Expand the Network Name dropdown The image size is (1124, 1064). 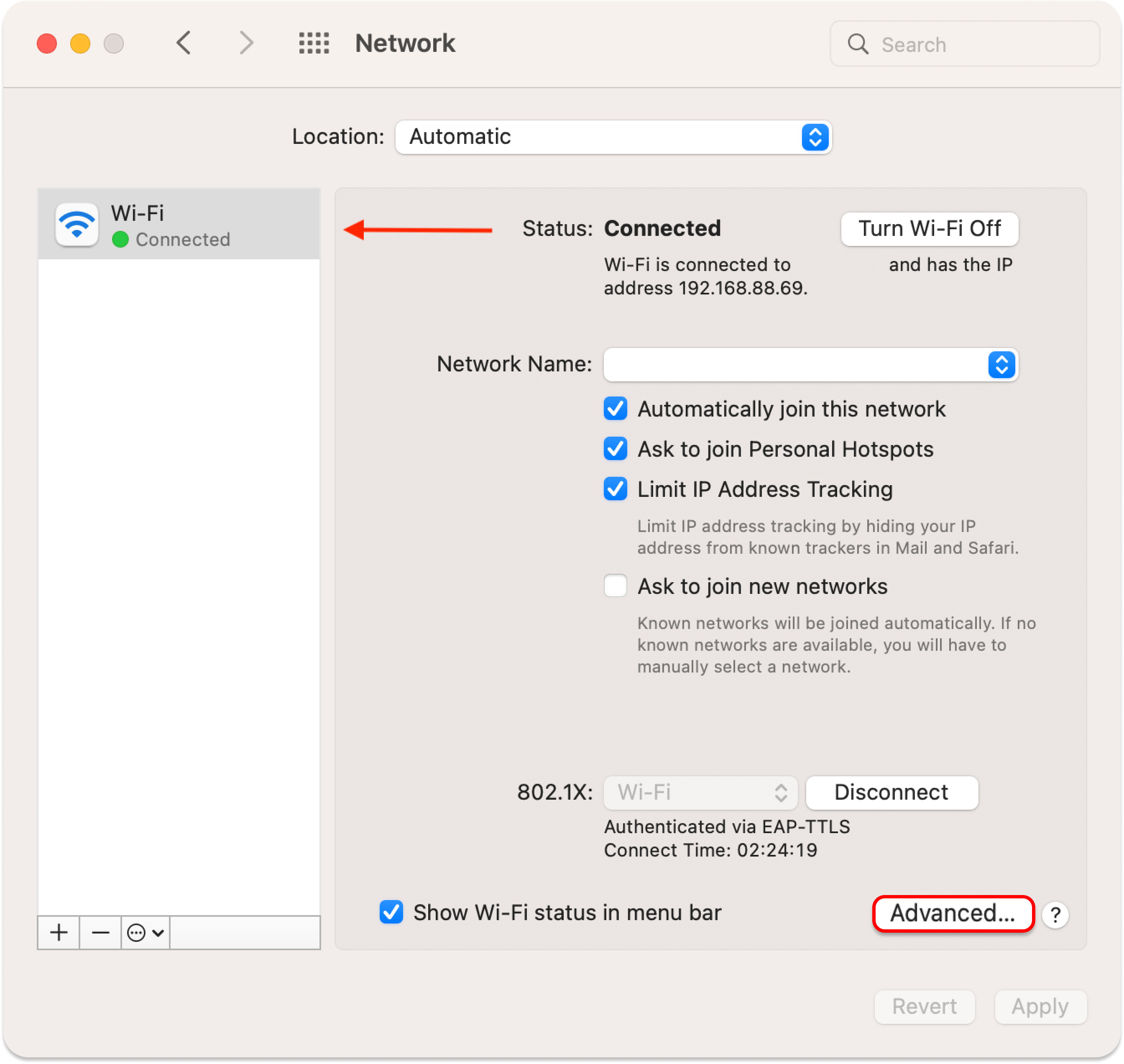coord(810,365)
